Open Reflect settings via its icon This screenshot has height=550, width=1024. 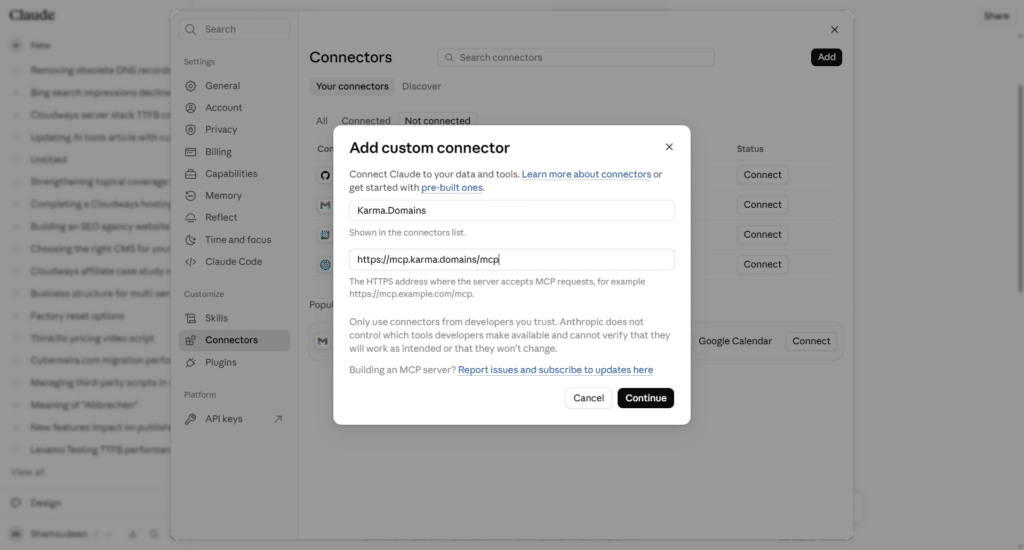click(x=191, y=218)
